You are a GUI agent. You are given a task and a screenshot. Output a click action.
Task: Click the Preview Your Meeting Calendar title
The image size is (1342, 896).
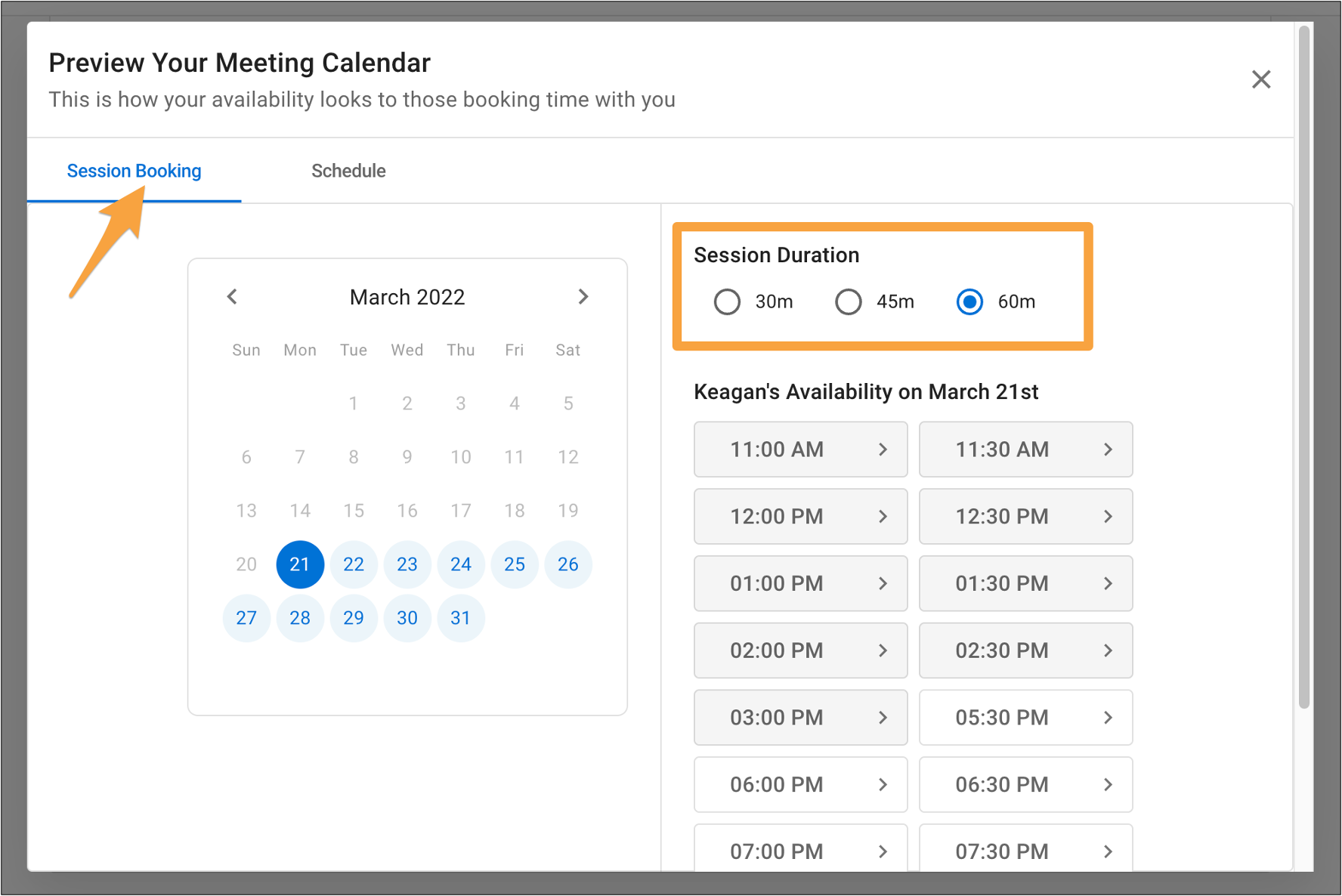pos(240,63)
